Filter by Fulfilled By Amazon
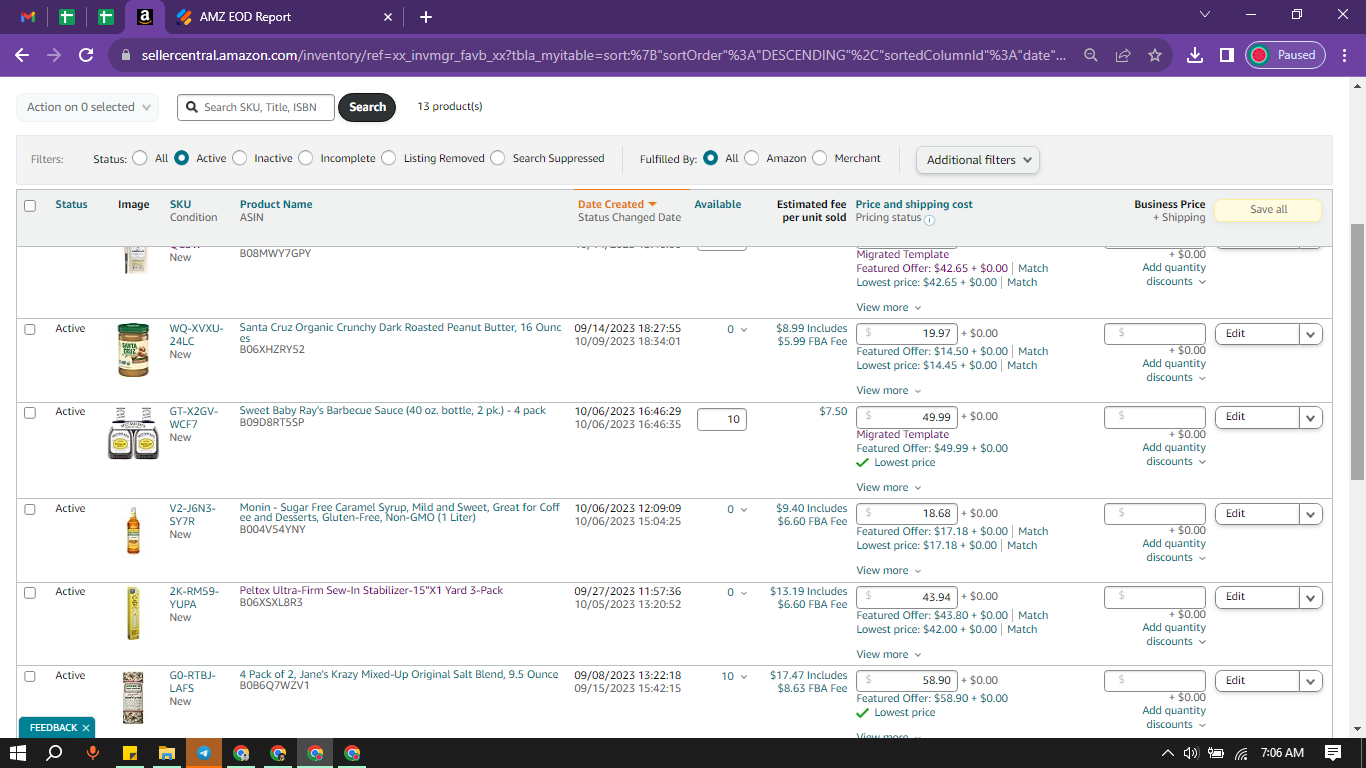Screen dimensions: 1366x768 [752, 158]
